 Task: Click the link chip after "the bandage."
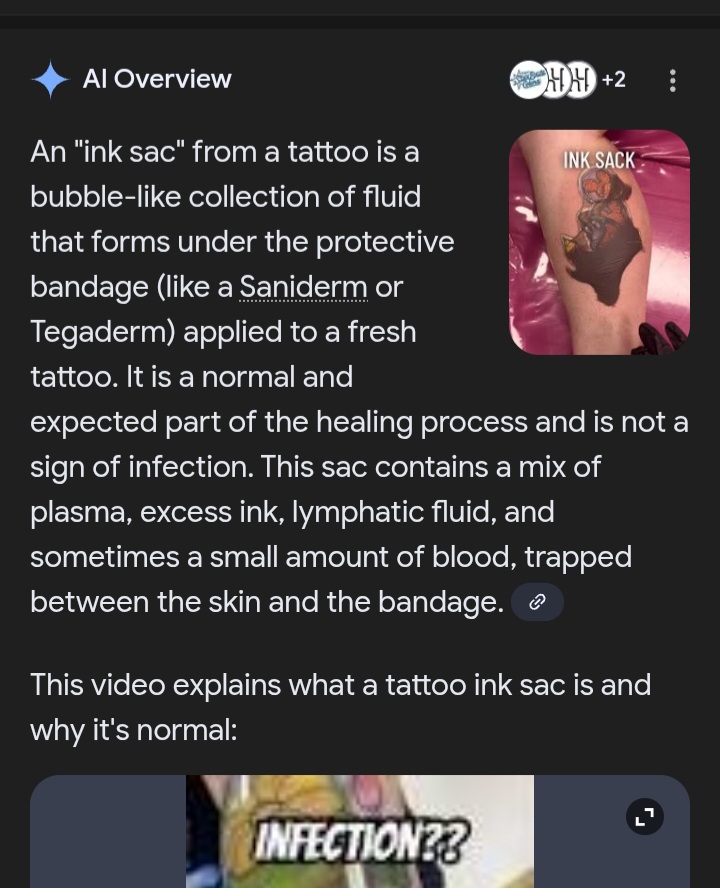[x=537, y=602]
